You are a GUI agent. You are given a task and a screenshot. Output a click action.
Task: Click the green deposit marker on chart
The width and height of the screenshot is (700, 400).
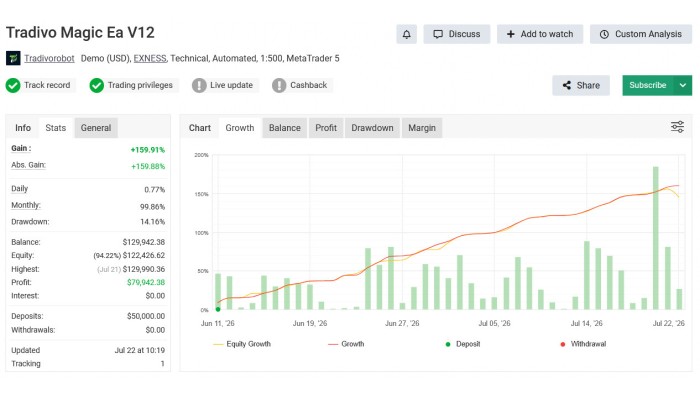[218, 309]
